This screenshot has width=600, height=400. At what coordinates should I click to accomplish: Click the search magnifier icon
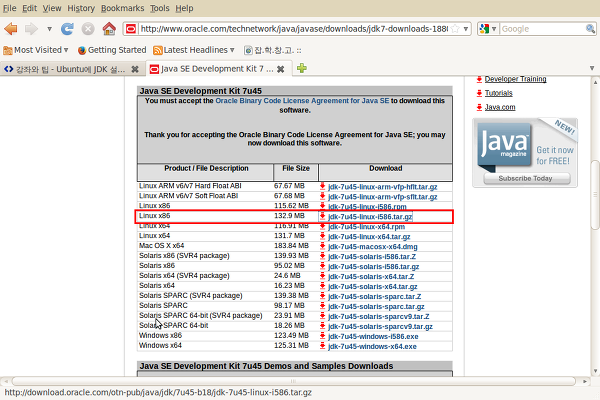(x=590, y=29)
